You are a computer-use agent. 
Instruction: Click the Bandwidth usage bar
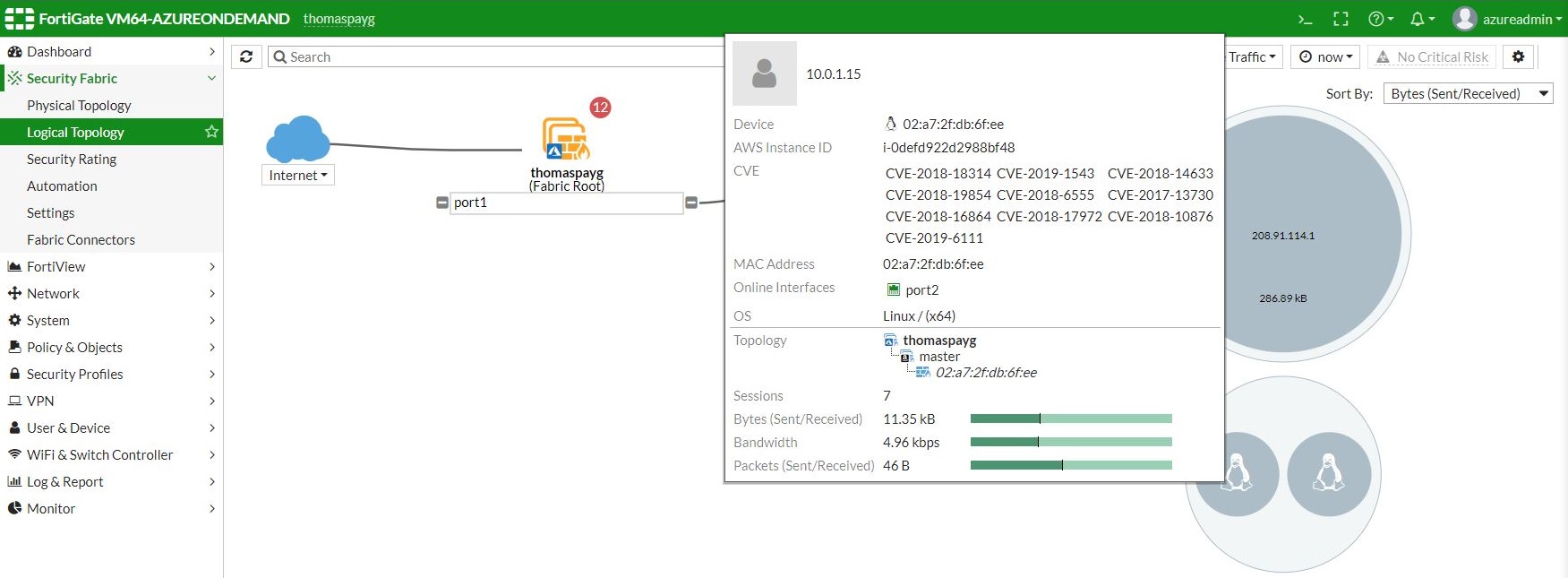click(1071, 442)
